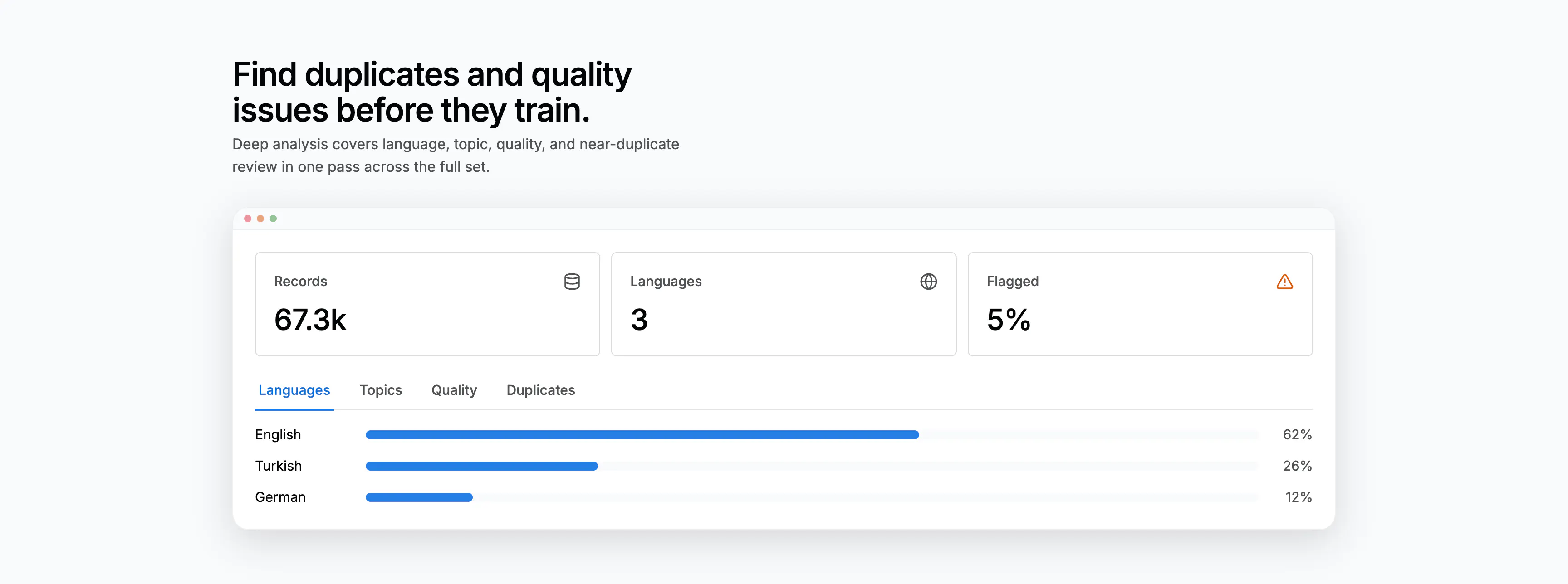The image size is (1568, 584).
Task: Click the heading about finding duplicates
Action: (x=432, y=92)
